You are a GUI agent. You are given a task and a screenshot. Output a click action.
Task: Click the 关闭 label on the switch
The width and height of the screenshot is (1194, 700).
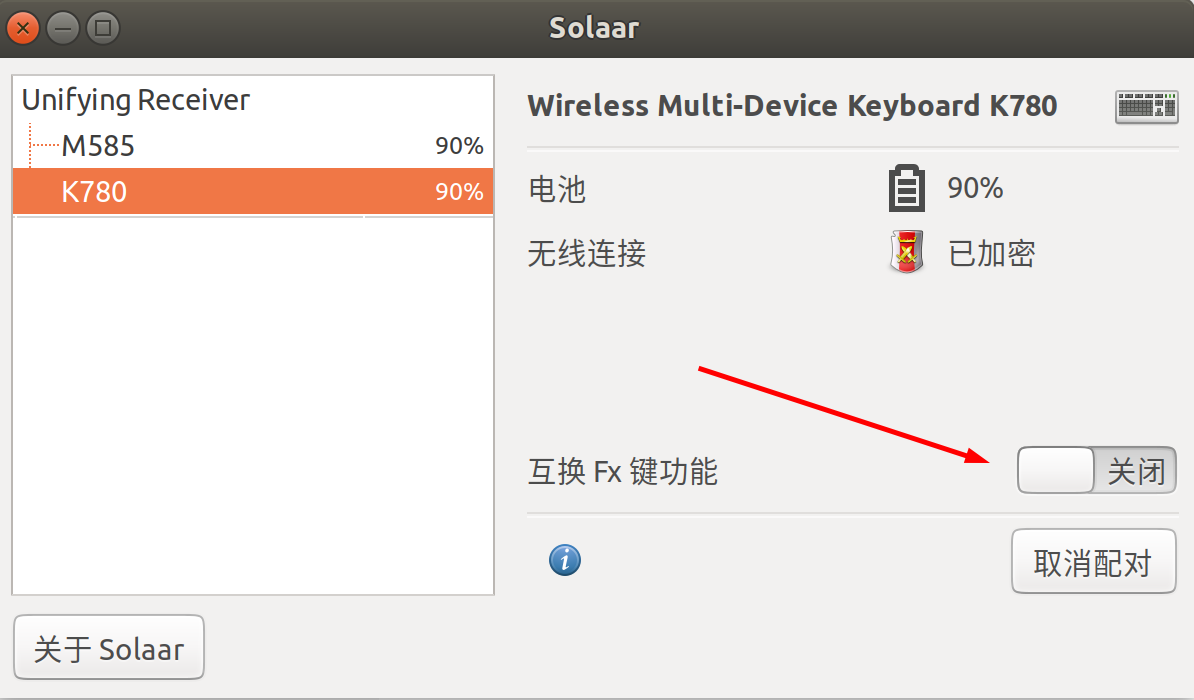(x=1136, y=471)
